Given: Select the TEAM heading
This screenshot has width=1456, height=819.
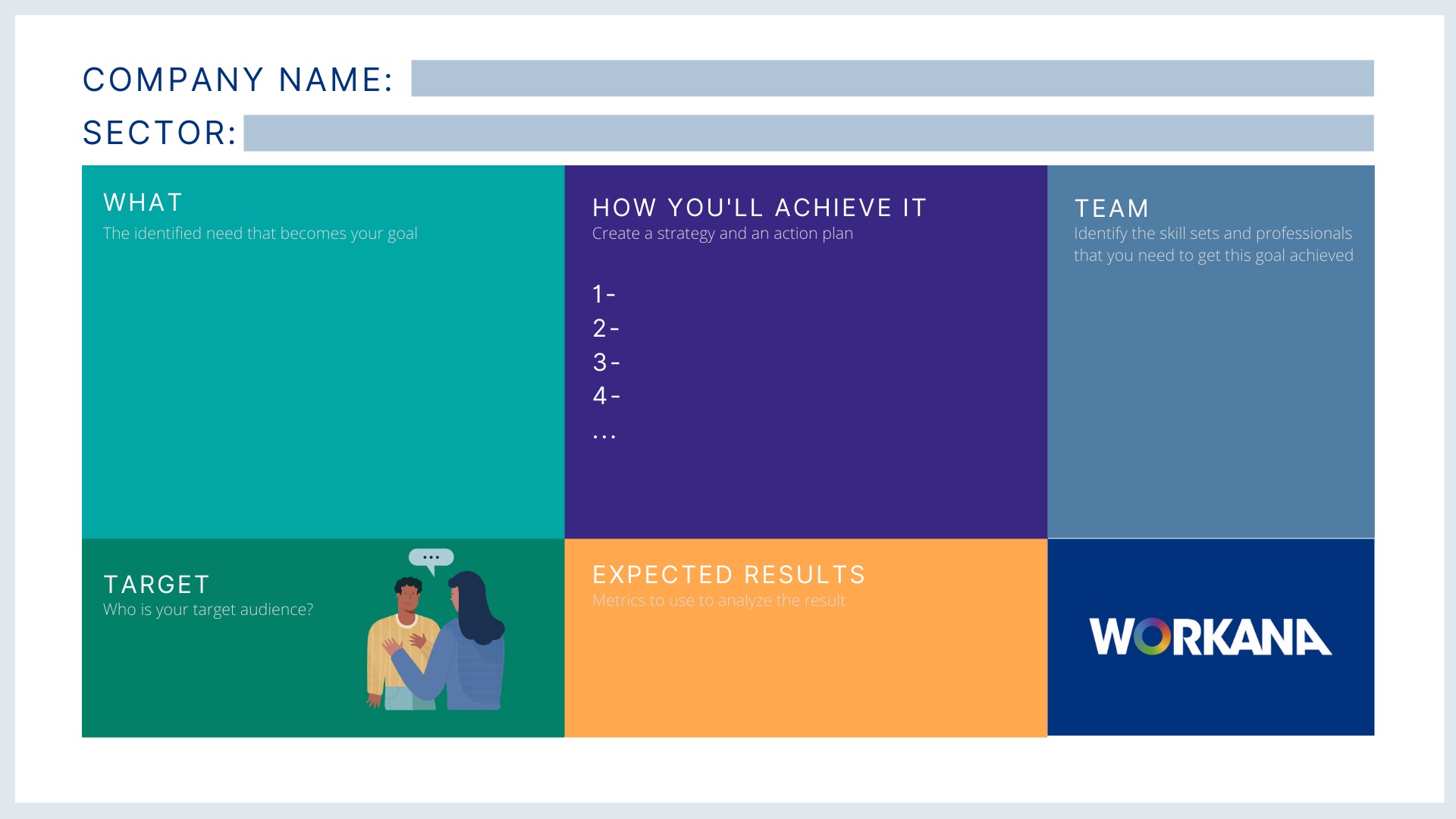Looking at the screenshot, I should click(x=1112, y=209).
